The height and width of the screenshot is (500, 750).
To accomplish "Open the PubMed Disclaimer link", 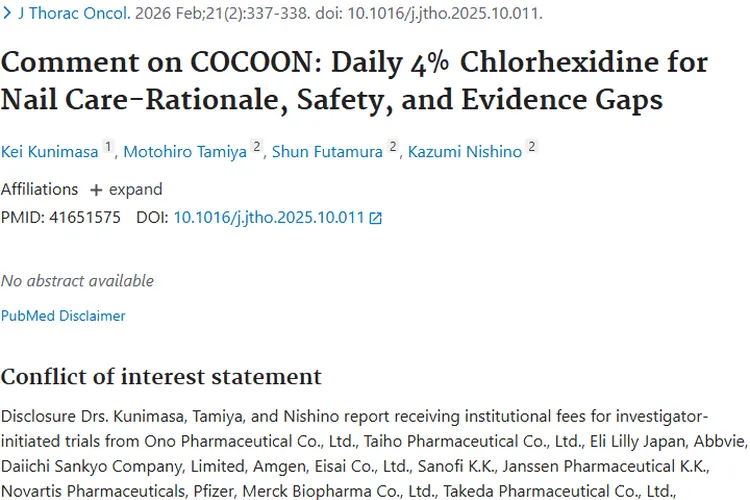I will pyautogui.click(x=63, y=316).
